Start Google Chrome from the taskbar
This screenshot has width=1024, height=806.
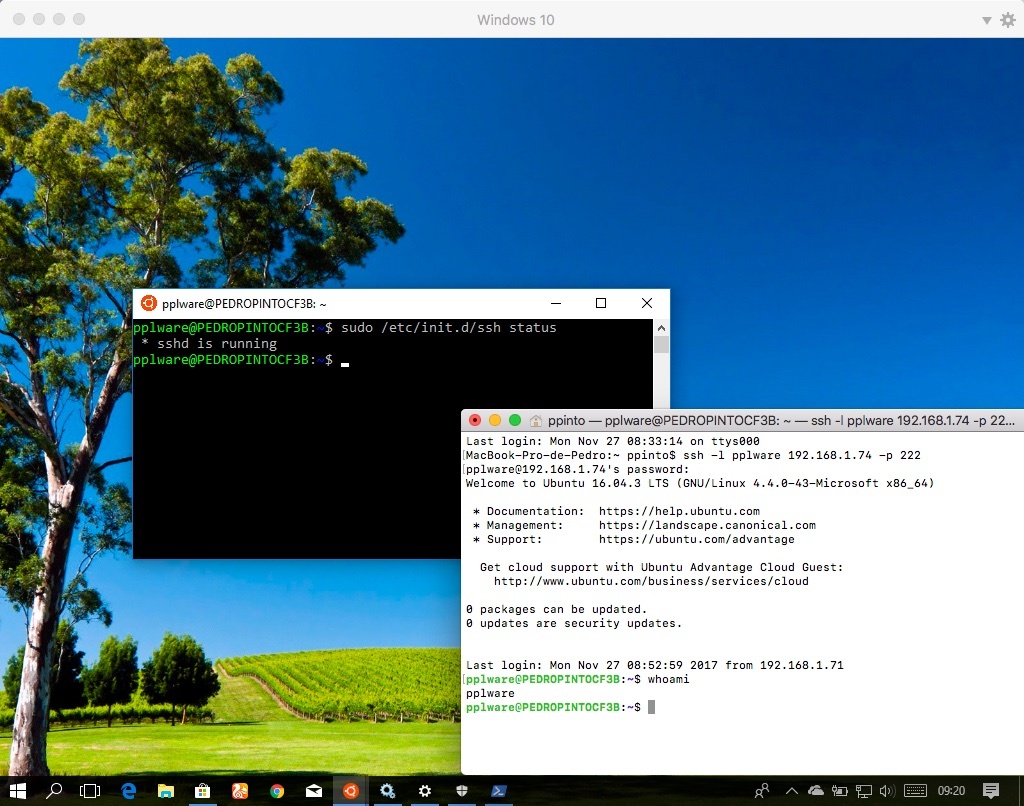[x=276, y=790]
